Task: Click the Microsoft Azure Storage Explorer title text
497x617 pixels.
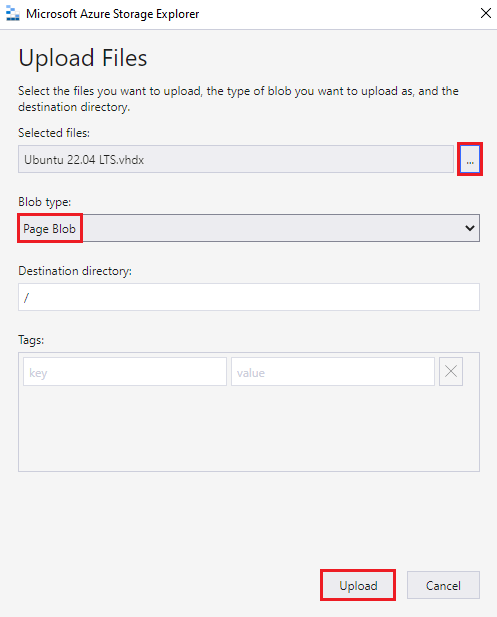Action: [x=113, y=14]
